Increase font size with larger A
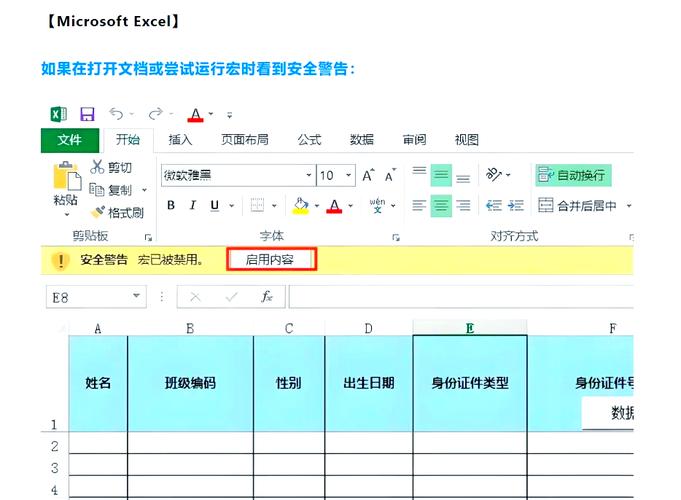Screen dimensions: 681x500 coord(368,175)
